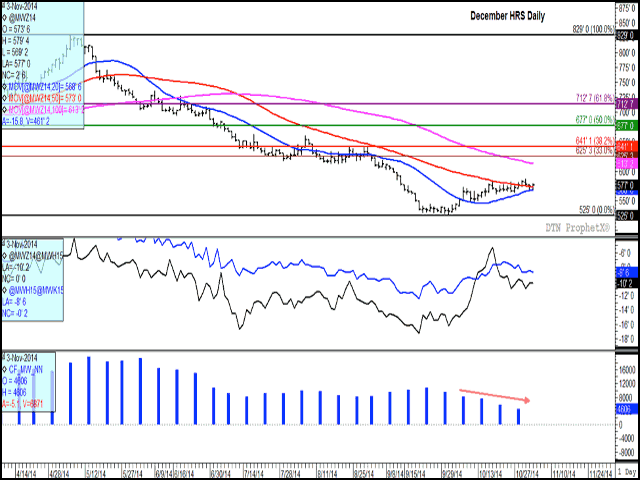Click the -10'2 black tag on spread axis

[627, 283]
